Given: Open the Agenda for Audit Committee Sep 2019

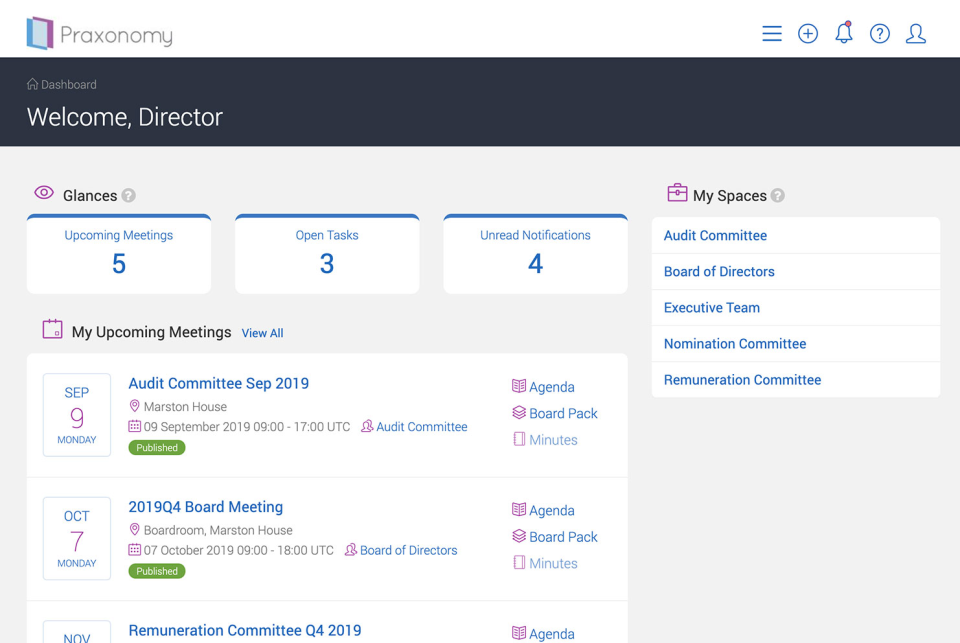Looking at the screenshot, I should click(x=549, y=386).
